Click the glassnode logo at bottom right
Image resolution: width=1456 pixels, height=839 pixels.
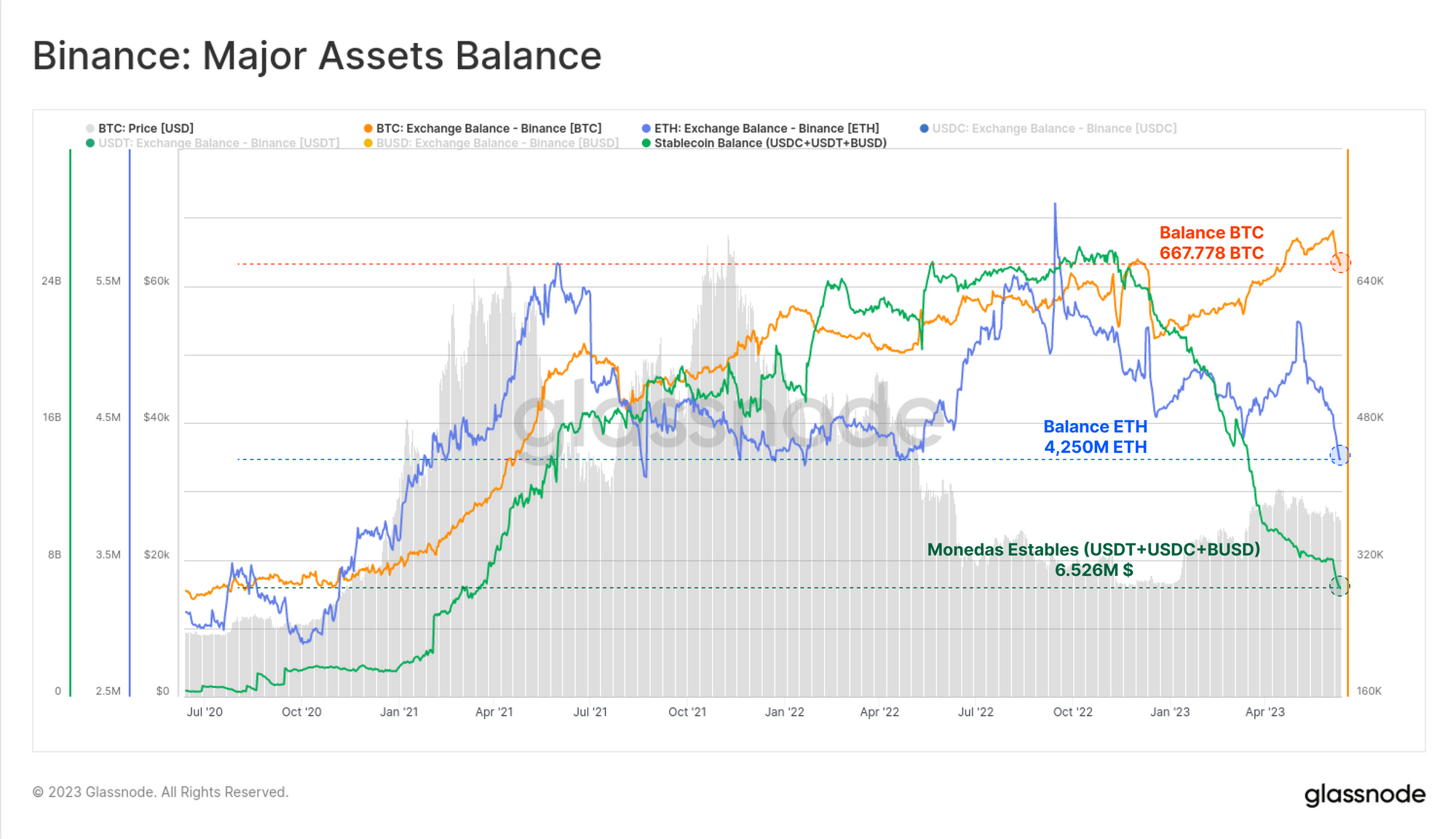[x=1364, y=794]
